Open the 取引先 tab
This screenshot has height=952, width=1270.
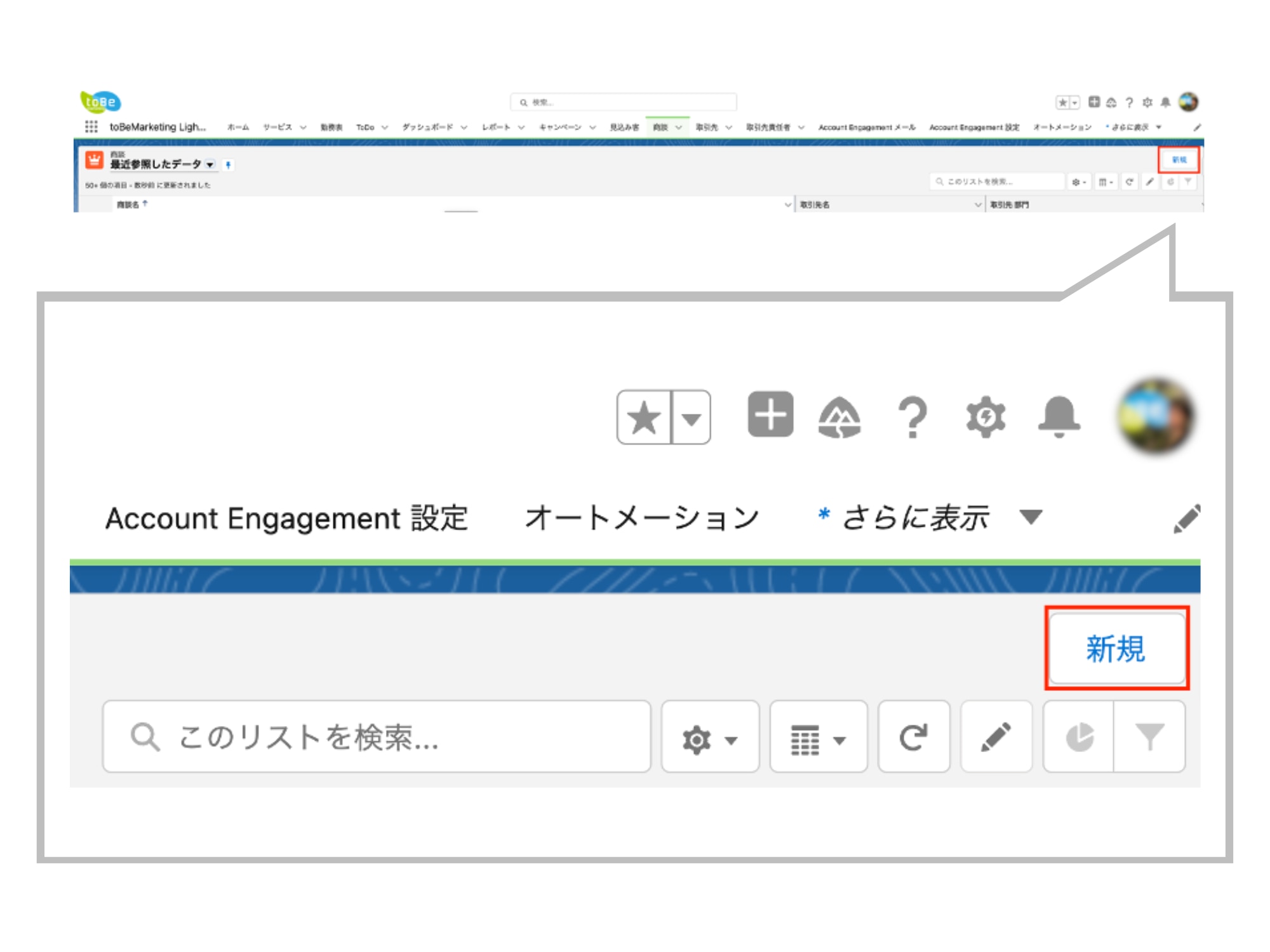pyautogui.click(x=706, y=128)
